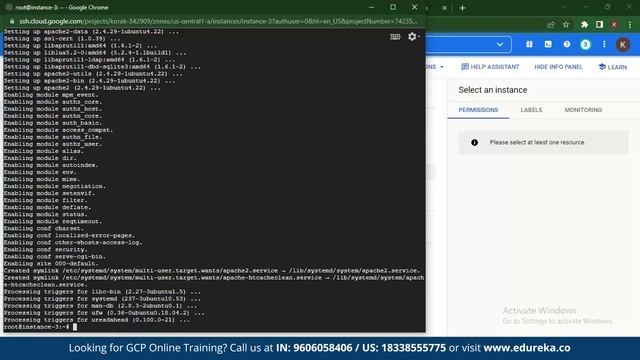
Task: Switch to the Permissions tab
Action: [478, 110]
